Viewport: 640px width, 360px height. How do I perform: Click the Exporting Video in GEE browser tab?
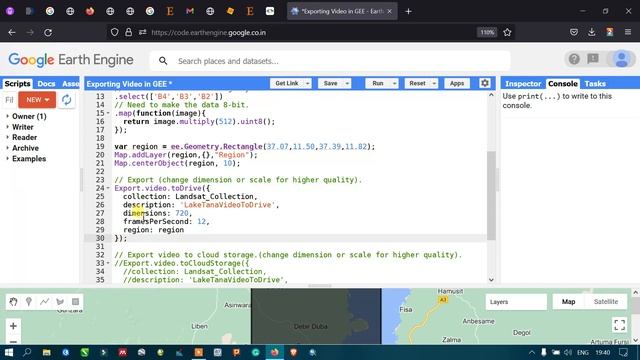tap(341, 11)
